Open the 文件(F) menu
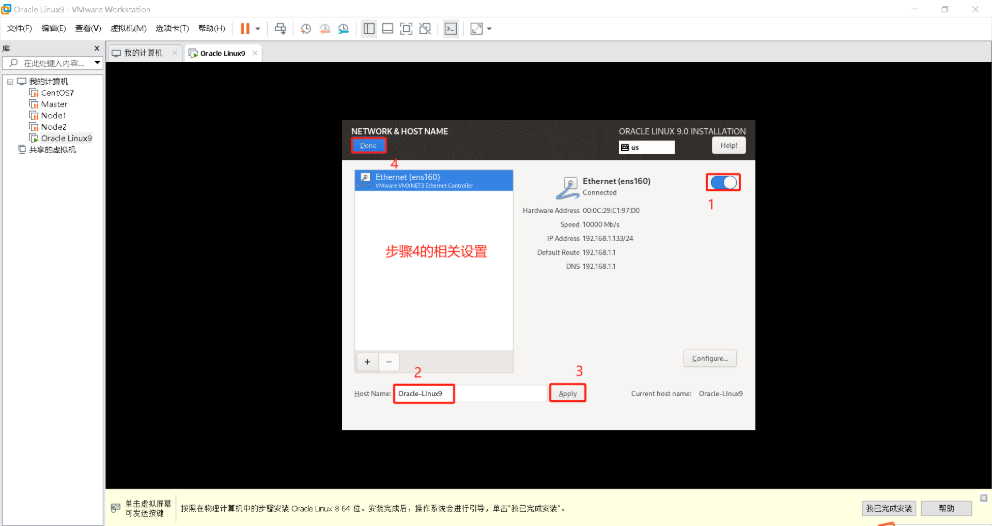The width and height of the screenshot is (992, 526). (x=19, y=28)
